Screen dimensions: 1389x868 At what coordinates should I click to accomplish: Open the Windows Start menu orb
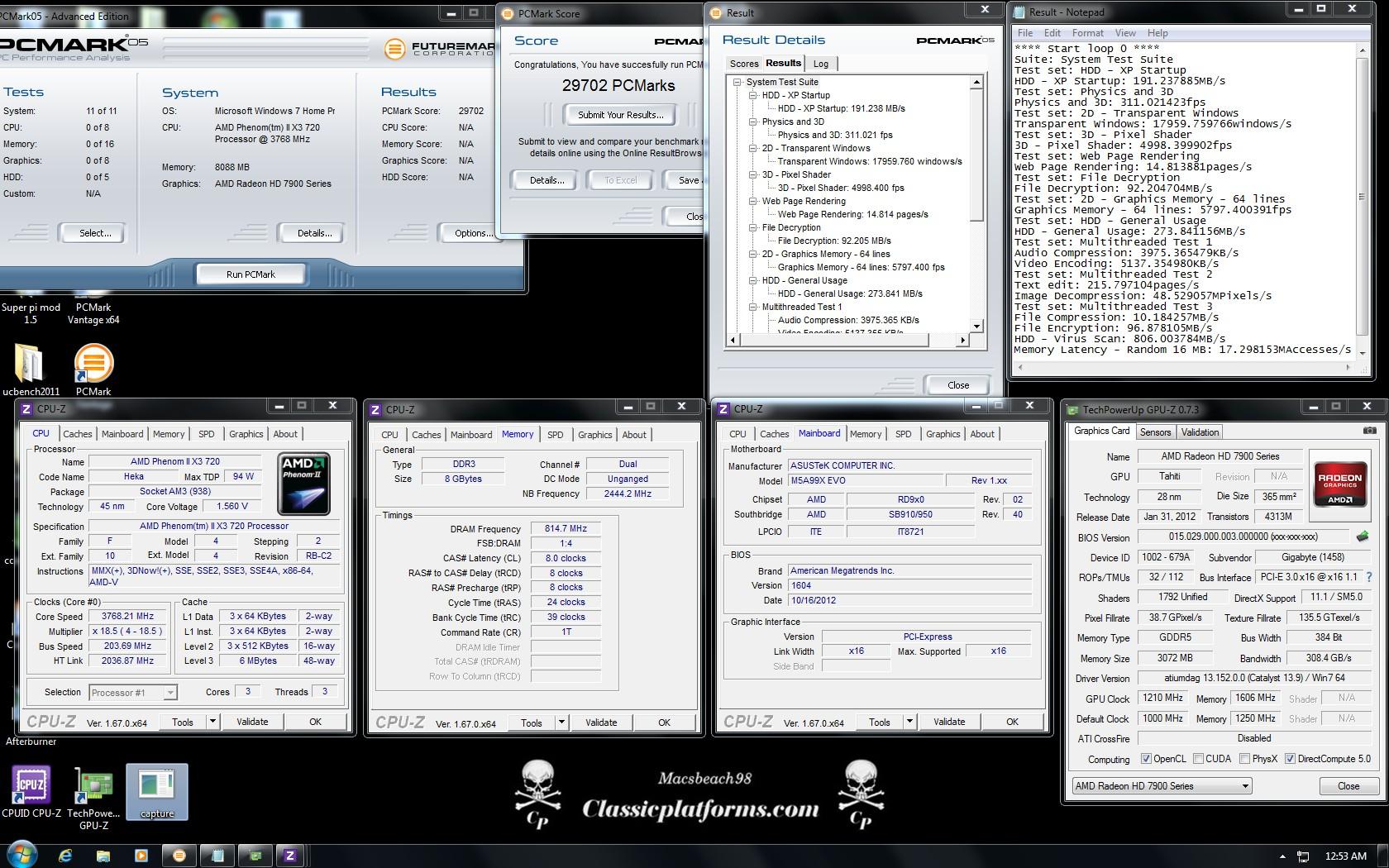pyautogui.click(x=22, y=855)
